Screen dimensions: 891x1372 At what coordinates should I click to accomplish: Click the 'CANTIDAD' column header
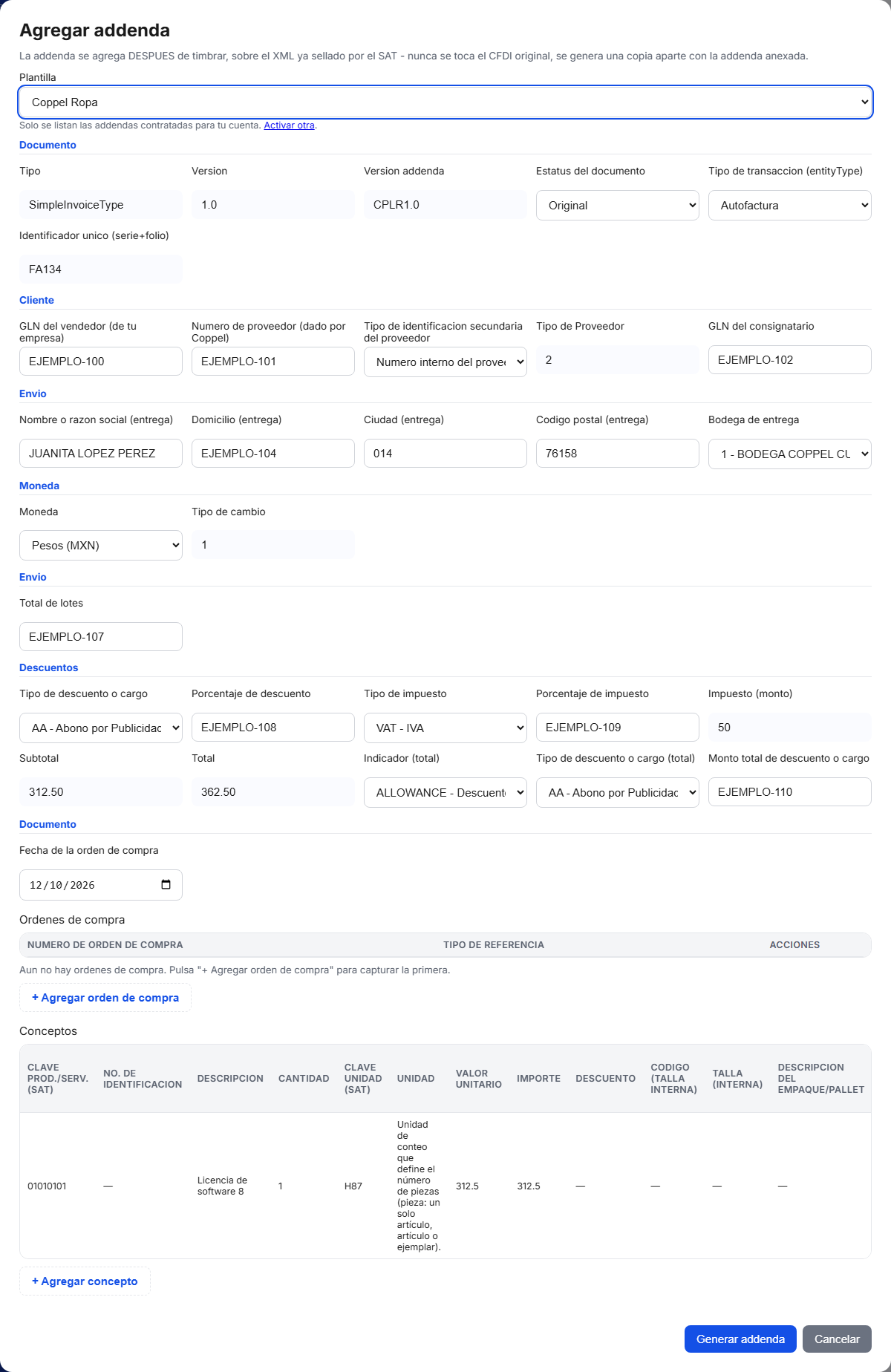click(304, 1079)
